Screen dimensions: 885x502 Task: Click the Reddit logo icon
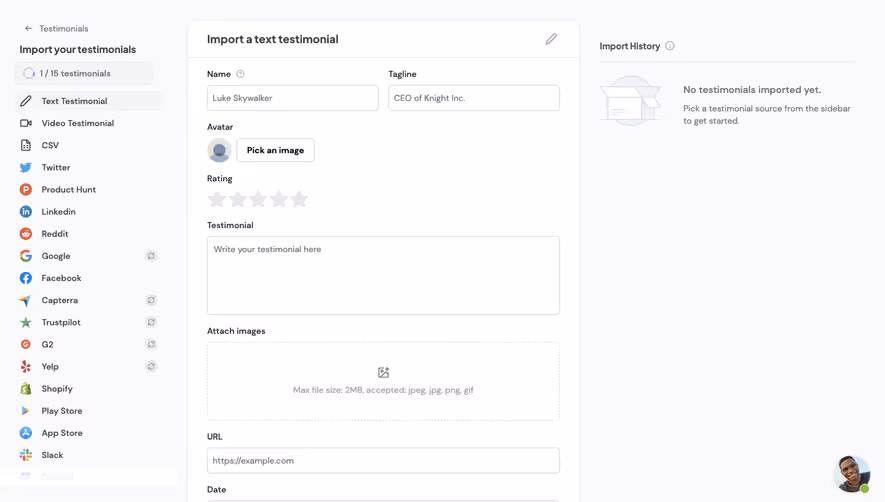click(26, 234)
